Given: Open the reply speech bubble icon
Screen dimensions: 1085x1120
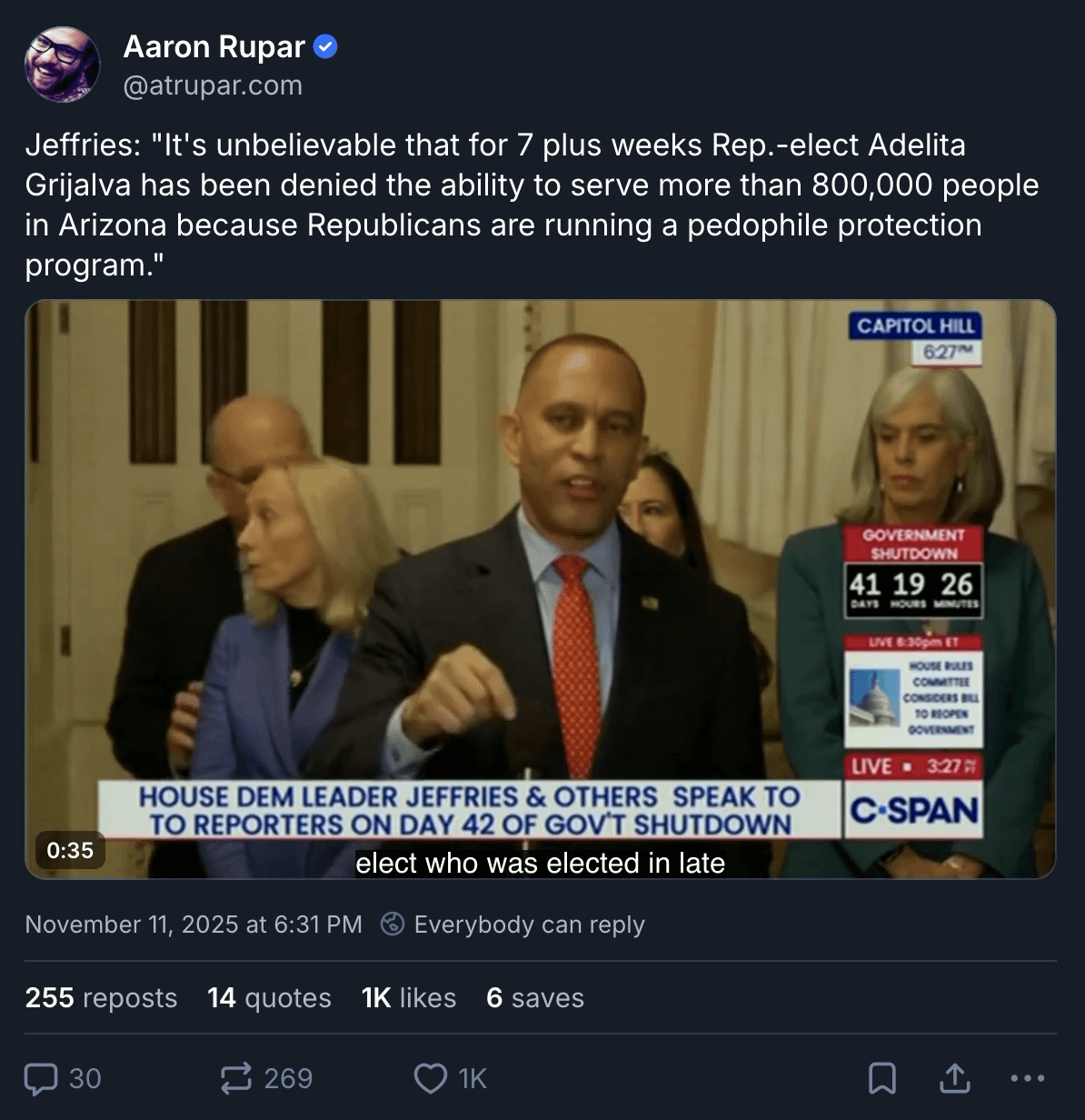Looking at the screenshot, I should 41,1079.
